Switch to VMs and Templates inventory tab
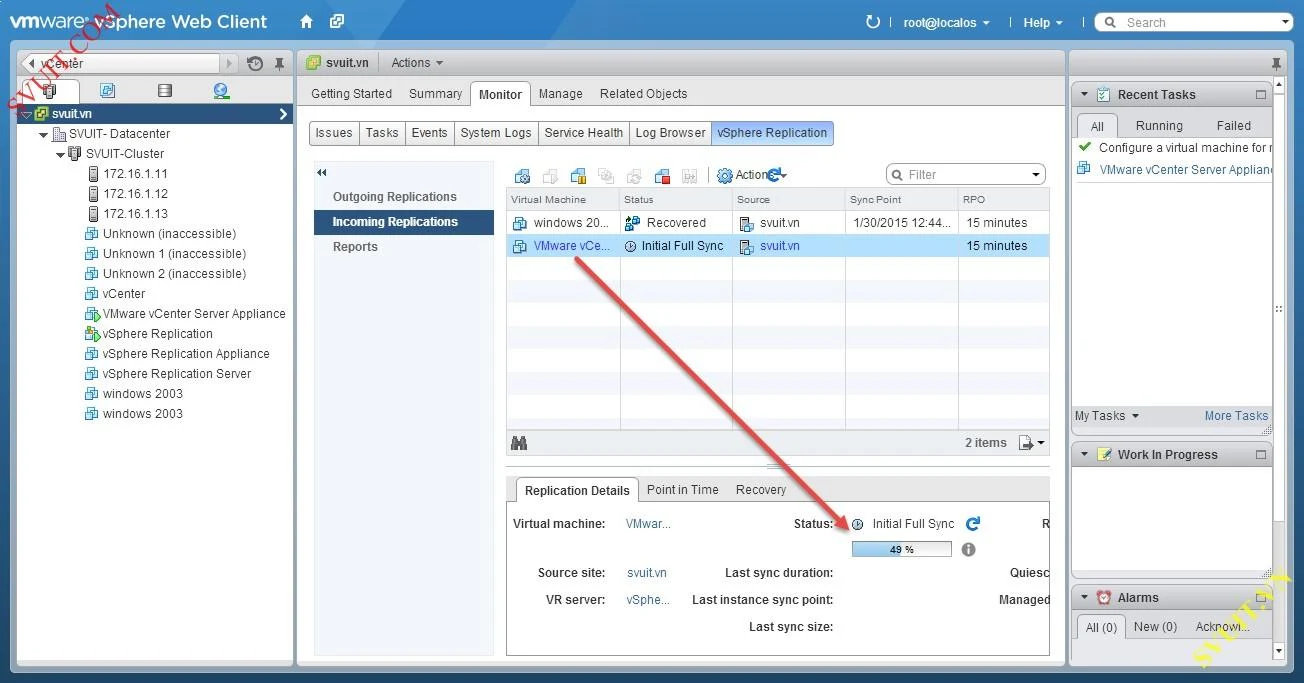This screenshot has width=1304, height=683. click(x=108, y=91)
